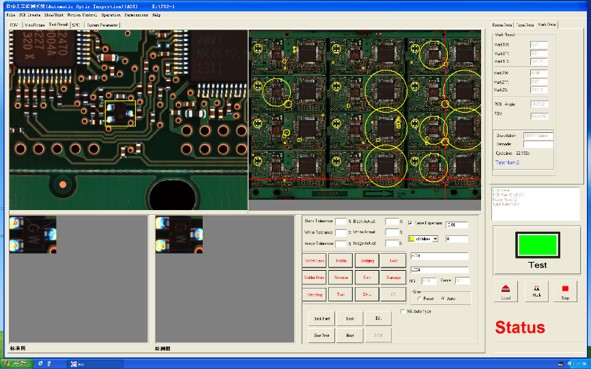Enable the NG Auto Type checkbox

pos(403,311)
